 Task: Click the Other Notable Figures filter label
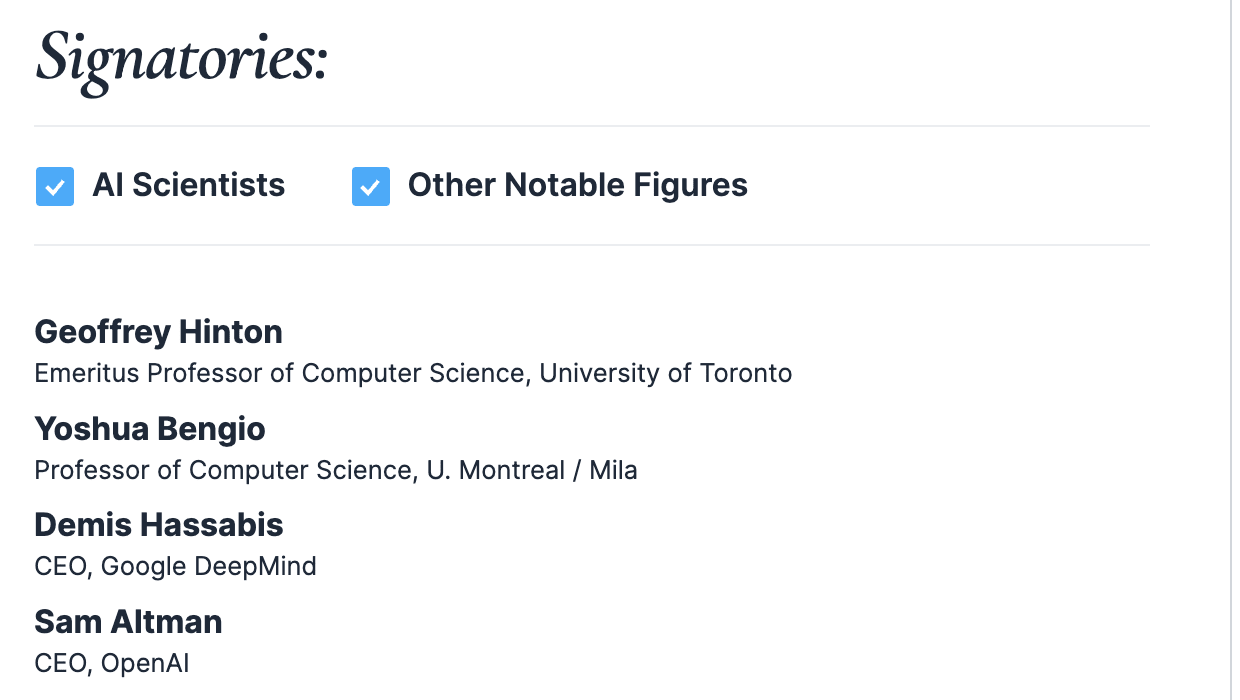pos(578,185)
